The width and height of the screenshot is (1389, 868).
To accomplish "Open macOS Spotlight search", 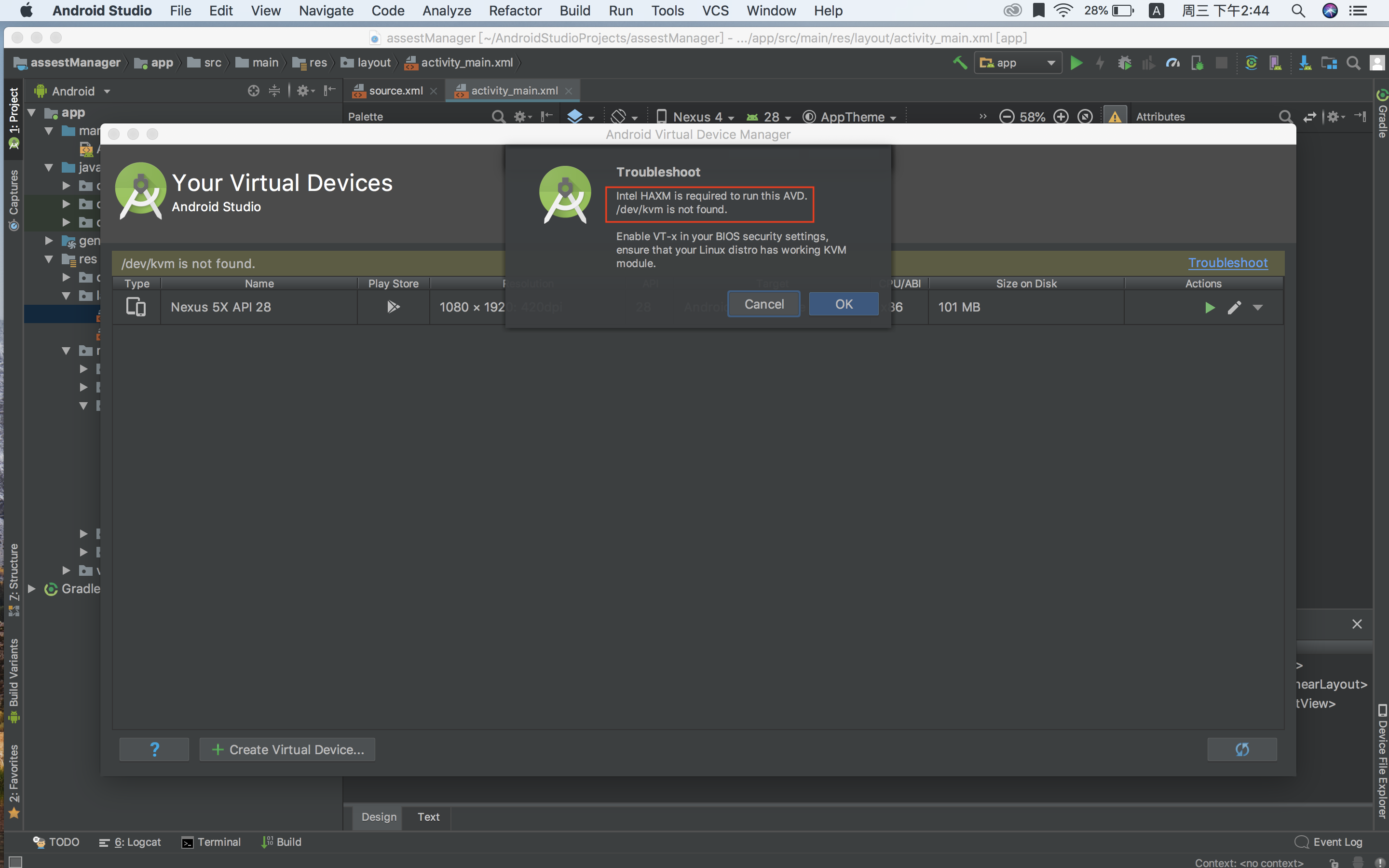I will (1298, 10).
